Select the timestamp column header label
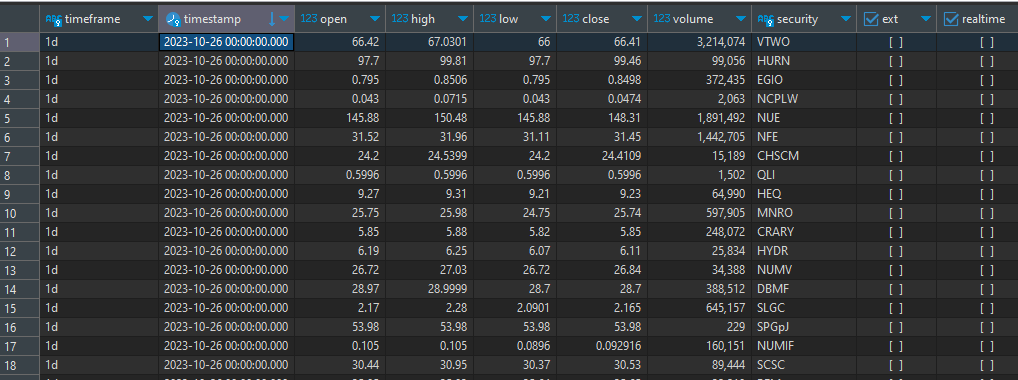1018x380 pixels. (x=212, y=19)
